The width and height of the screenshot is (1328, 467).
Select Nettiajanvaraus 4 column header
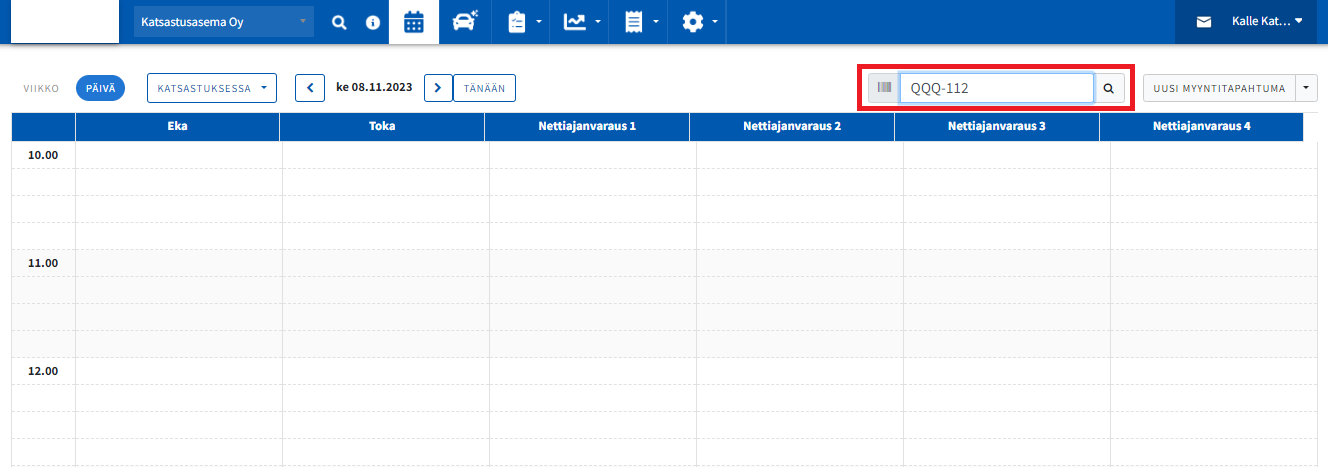[1201, 127]
